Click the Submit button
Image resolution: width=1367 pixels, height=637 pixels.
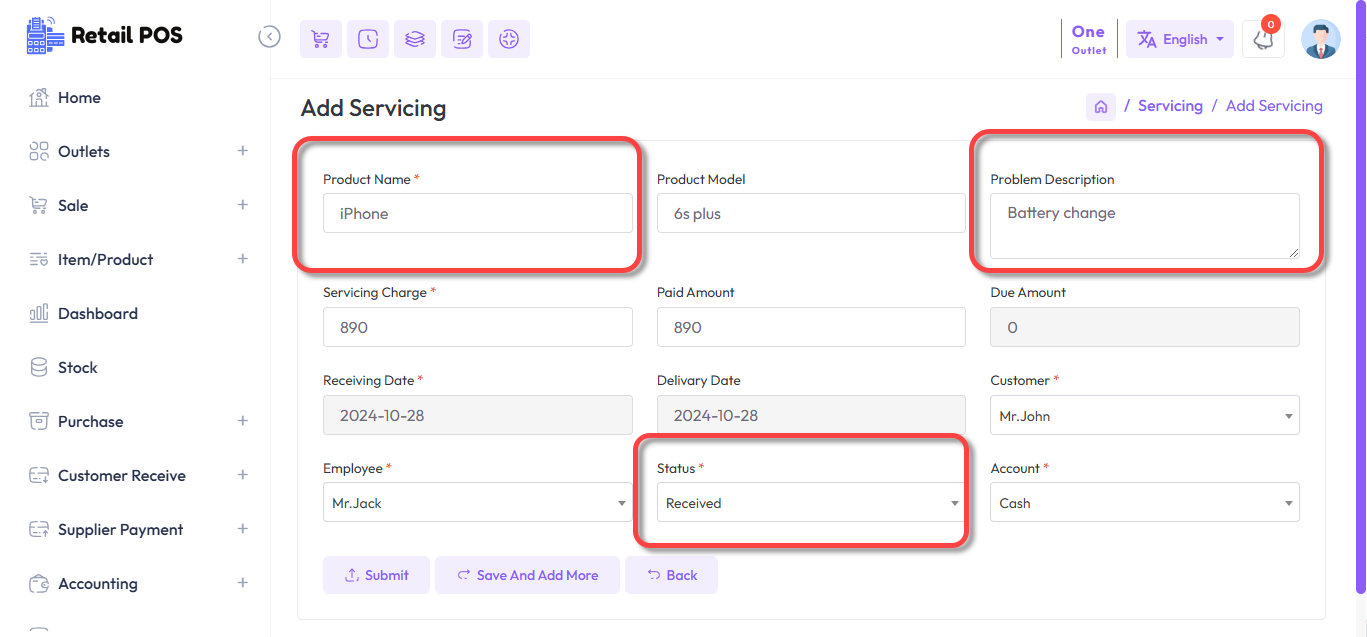376,575
